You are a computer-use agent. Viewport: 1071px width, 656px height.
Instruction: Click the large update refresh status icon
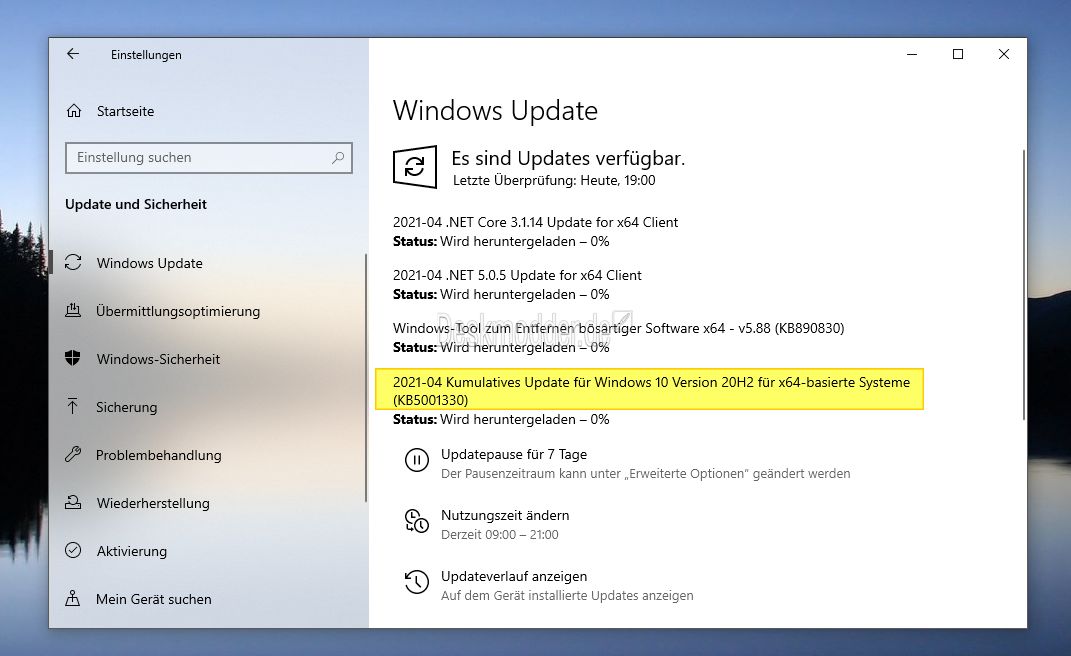(x=415, y=166)
